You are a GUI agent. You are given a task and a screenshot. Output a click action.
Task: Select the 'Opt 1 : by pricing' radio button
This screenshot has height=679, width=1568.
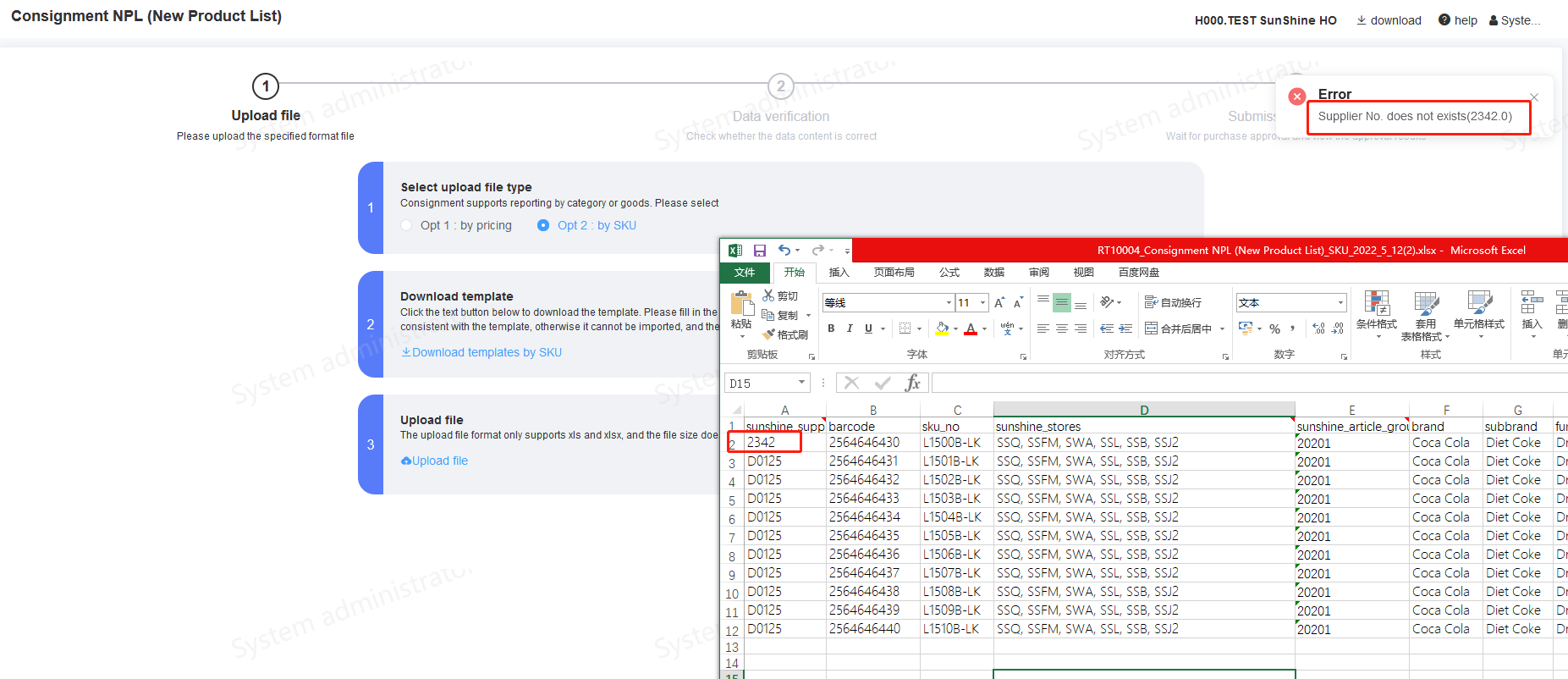[x=407, y=225]
